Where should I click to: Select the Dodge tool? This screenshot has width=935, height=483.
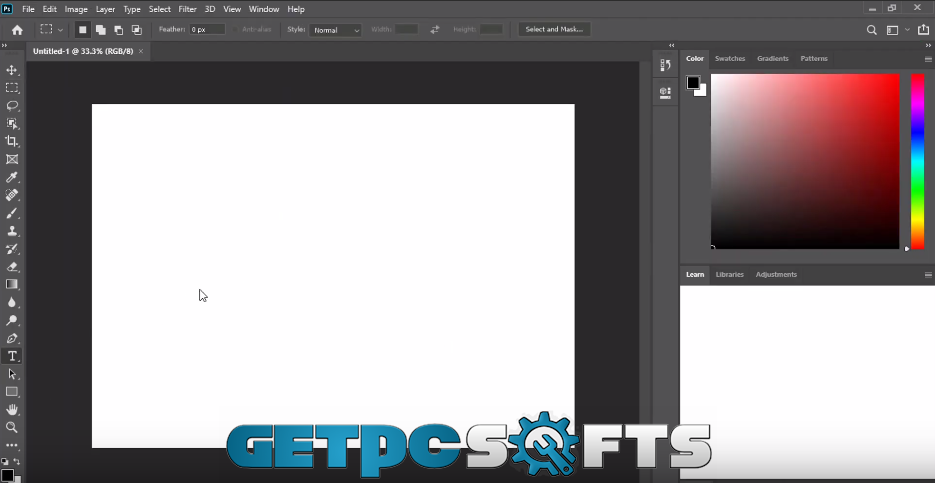click(11, 320)
